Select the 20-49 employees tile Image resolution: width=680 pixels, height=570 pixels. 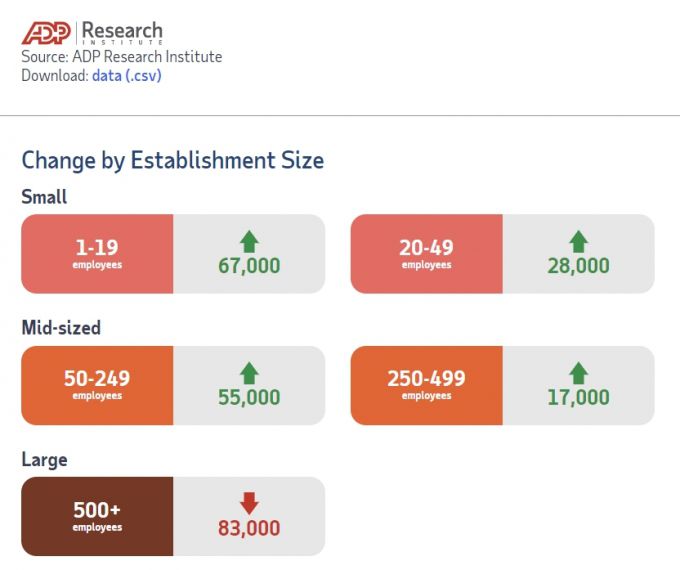click(x=426, y=253)
